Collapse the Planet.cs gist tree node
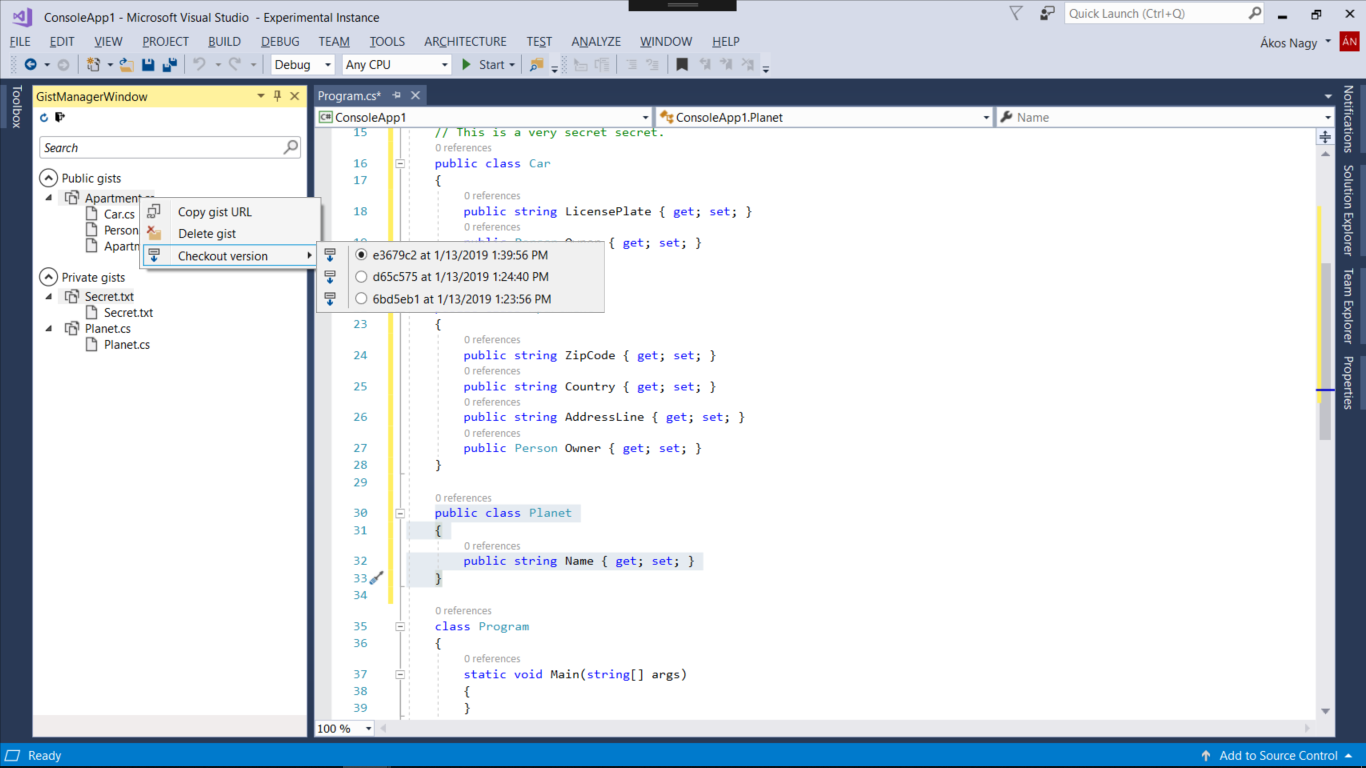This screenshot has width=1366, height=768. point(49,329)
